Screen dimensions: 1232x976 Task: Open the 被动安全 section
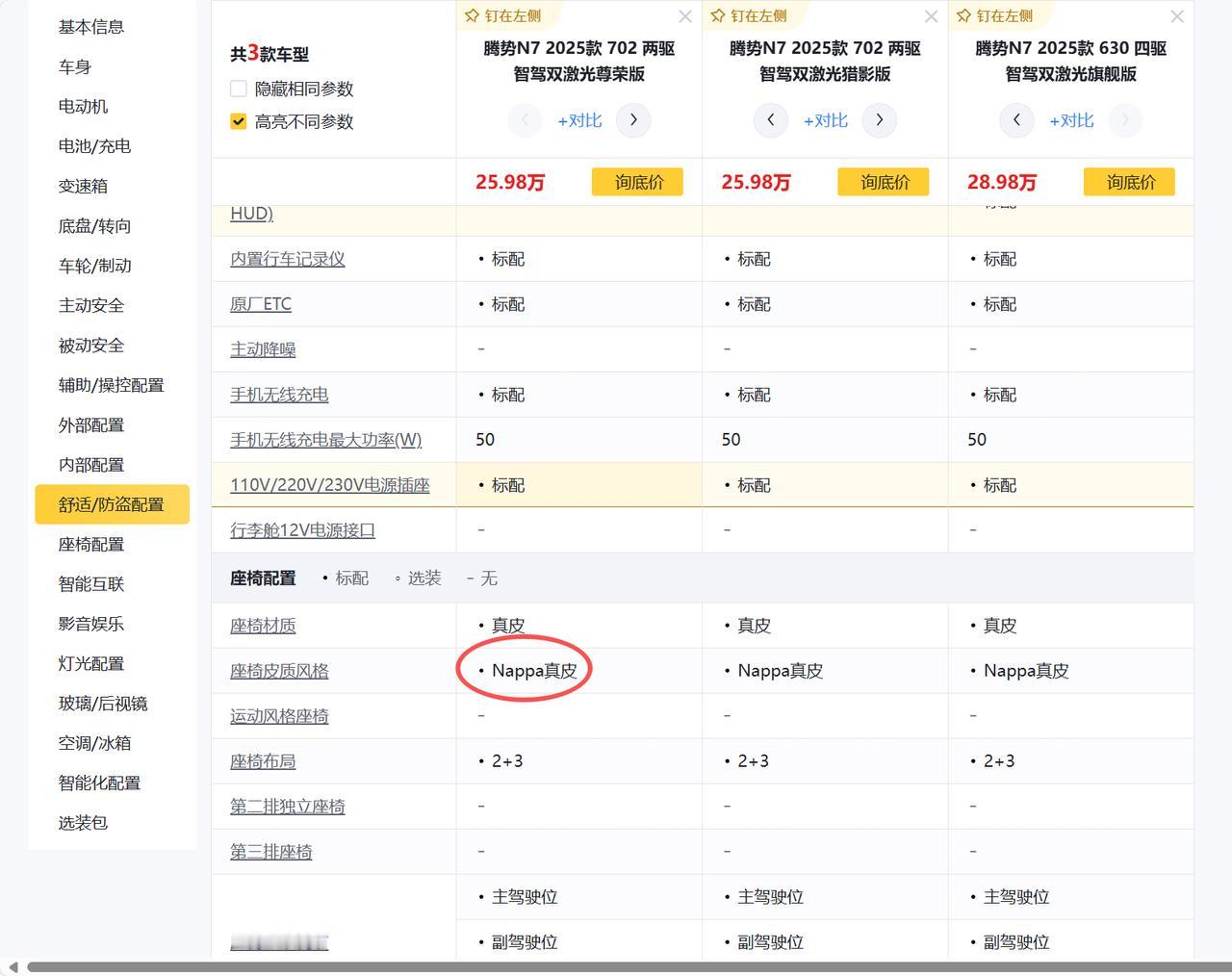pyautogui.click(x=91, y=345)
